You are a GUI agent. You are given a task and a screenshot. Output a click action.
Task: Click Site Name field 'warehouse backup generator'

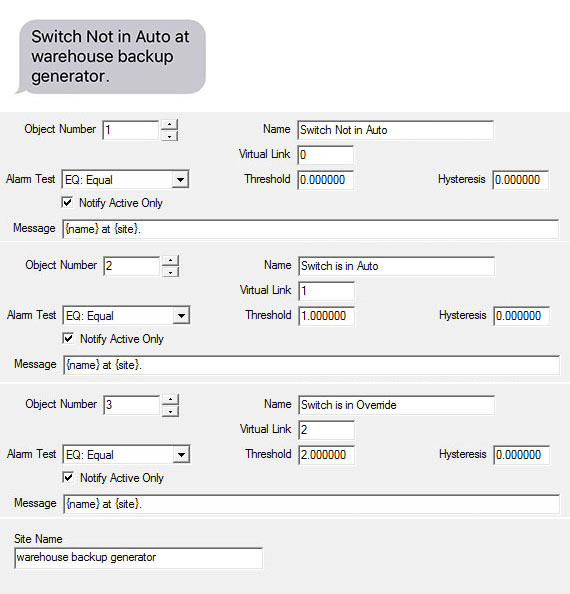click(x=138, y=558)
